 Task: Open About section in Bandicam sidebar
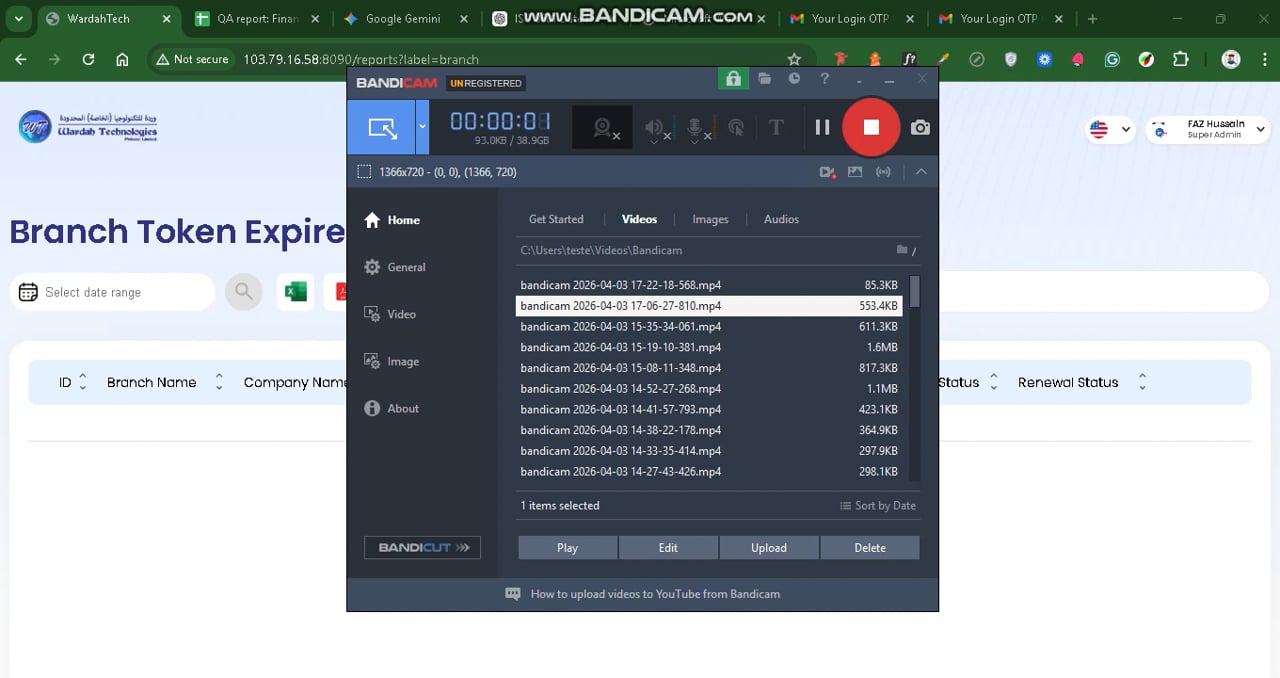[392, 408]
